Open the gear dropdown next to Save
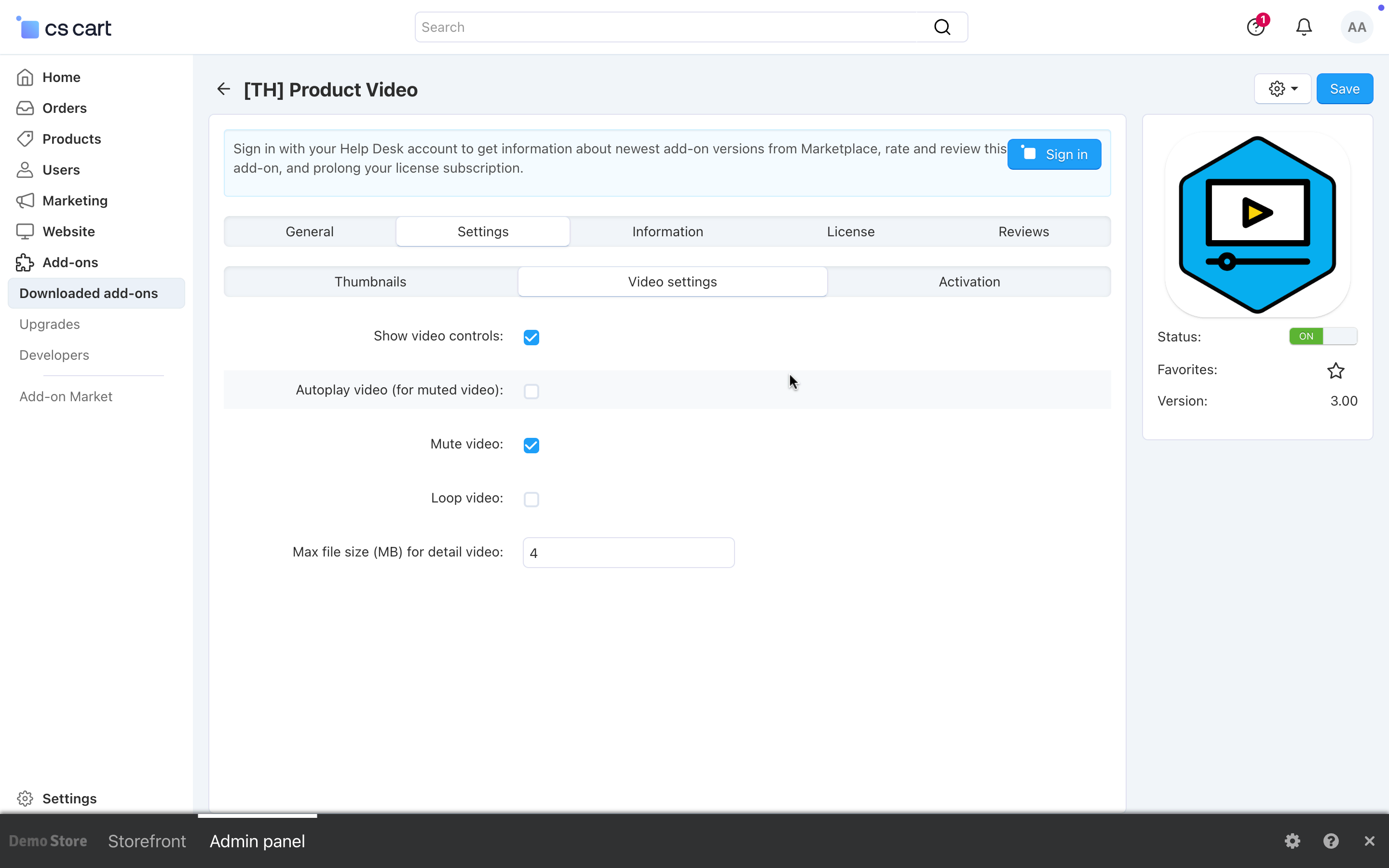Screen dimensions: 1389x868 1282,89
